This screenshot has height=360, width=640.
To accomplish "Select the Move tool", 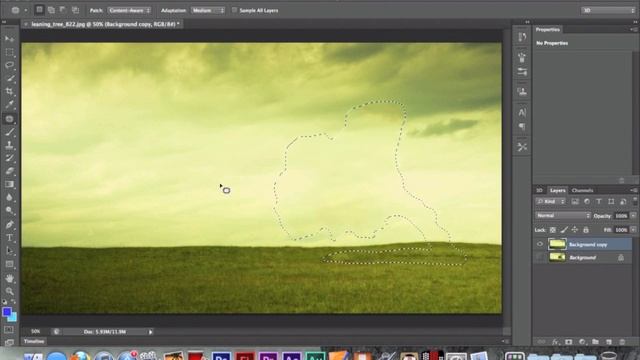I will click(x=9, y=39).
